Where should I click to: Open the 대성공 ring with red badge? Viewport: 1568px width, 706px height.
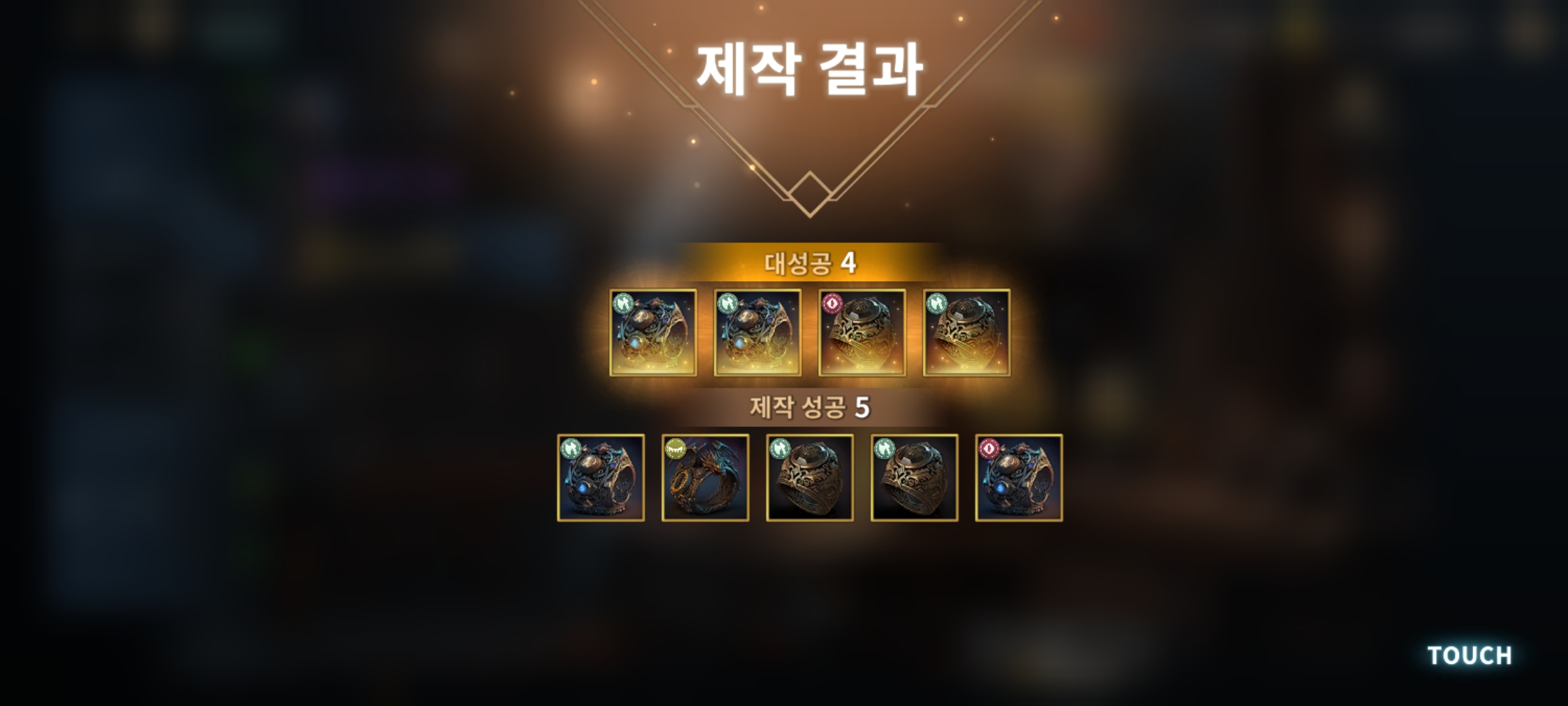coord(862,333)
